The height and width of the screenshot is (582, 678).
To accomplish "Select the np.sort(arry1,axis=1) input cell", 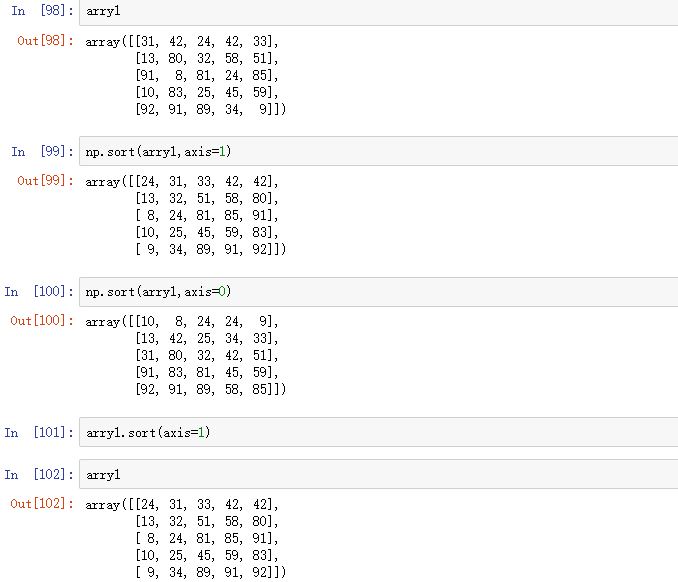I will [378, 151].
